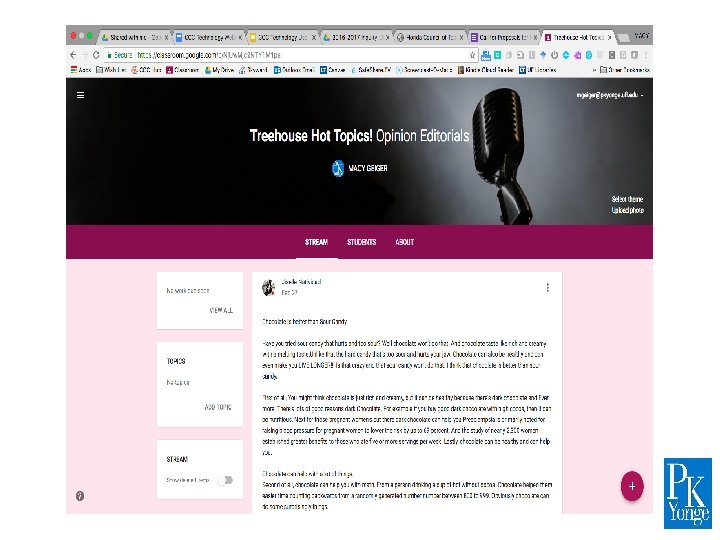Viewport: 720px width, 540px height.
Task: Open the Classroom hamburger main menu
Action: pos(80,95)
